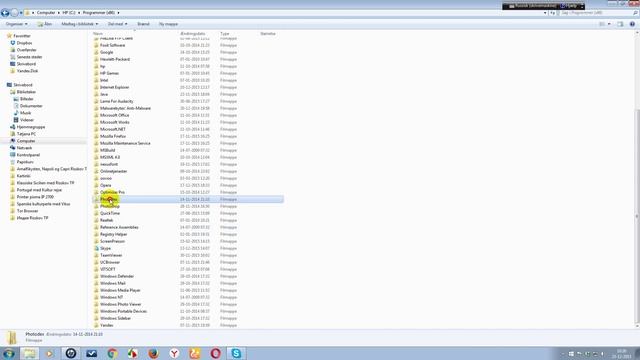Open Opera from the taskbar
The image size is (640, 360).
216,353
